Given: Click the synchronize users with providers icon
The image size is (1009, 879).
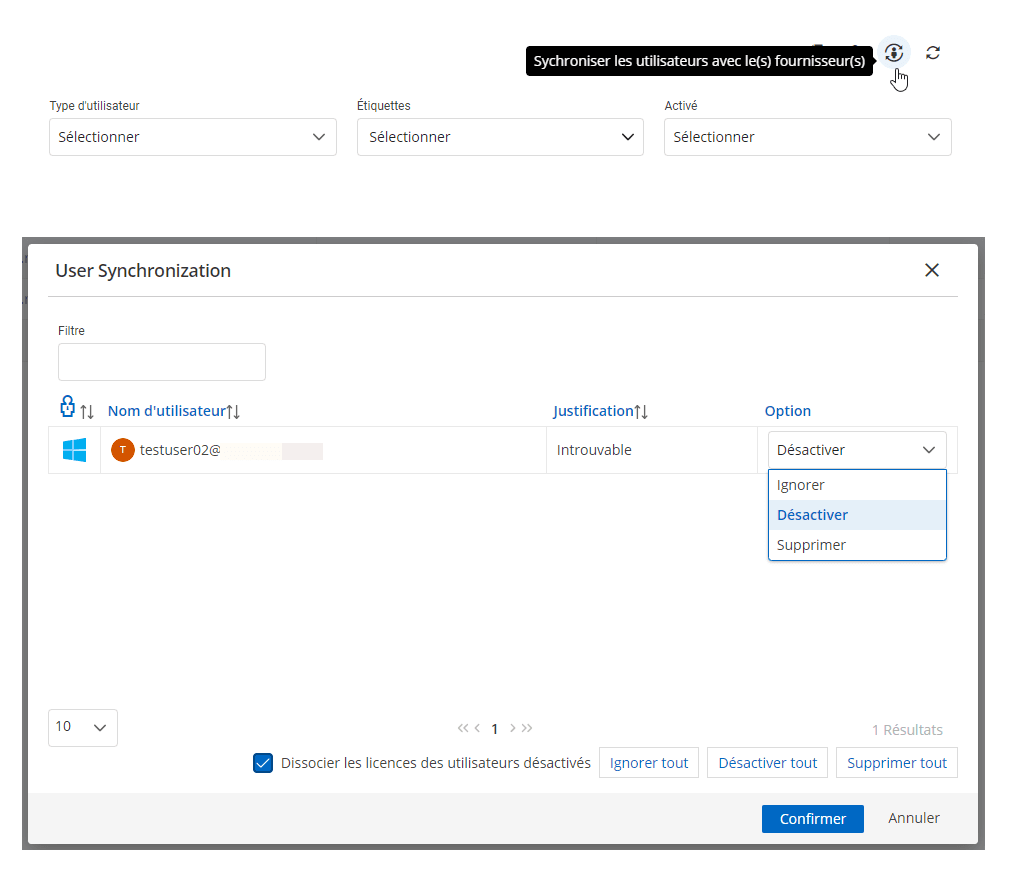Looking at the screenshot, I should pos(894,53).
